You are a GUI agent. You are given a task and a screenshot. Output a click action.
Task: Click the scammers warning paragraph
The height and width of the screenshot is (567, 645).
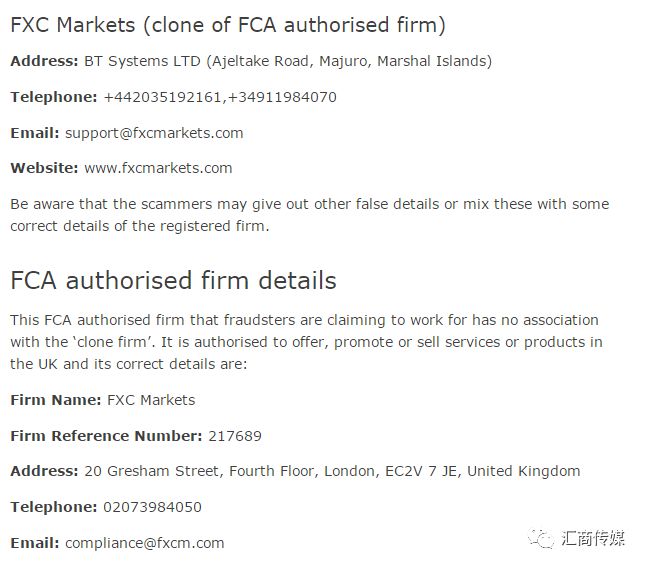(x=308, y=214)
